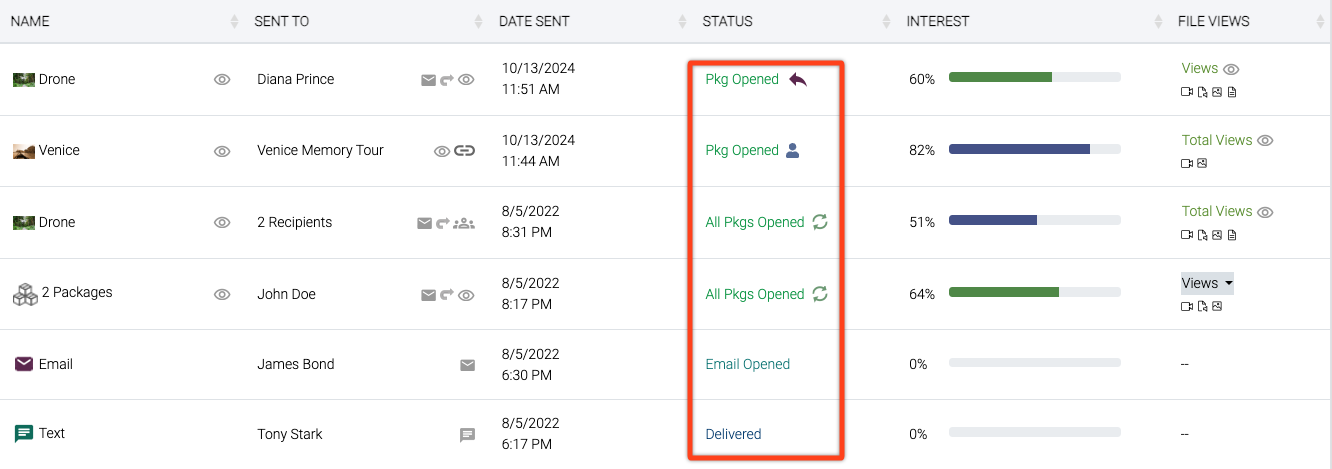1332x469 pixels.
Task: Open the Views dropdown in John Doe row
Action: coord(1207,283)
